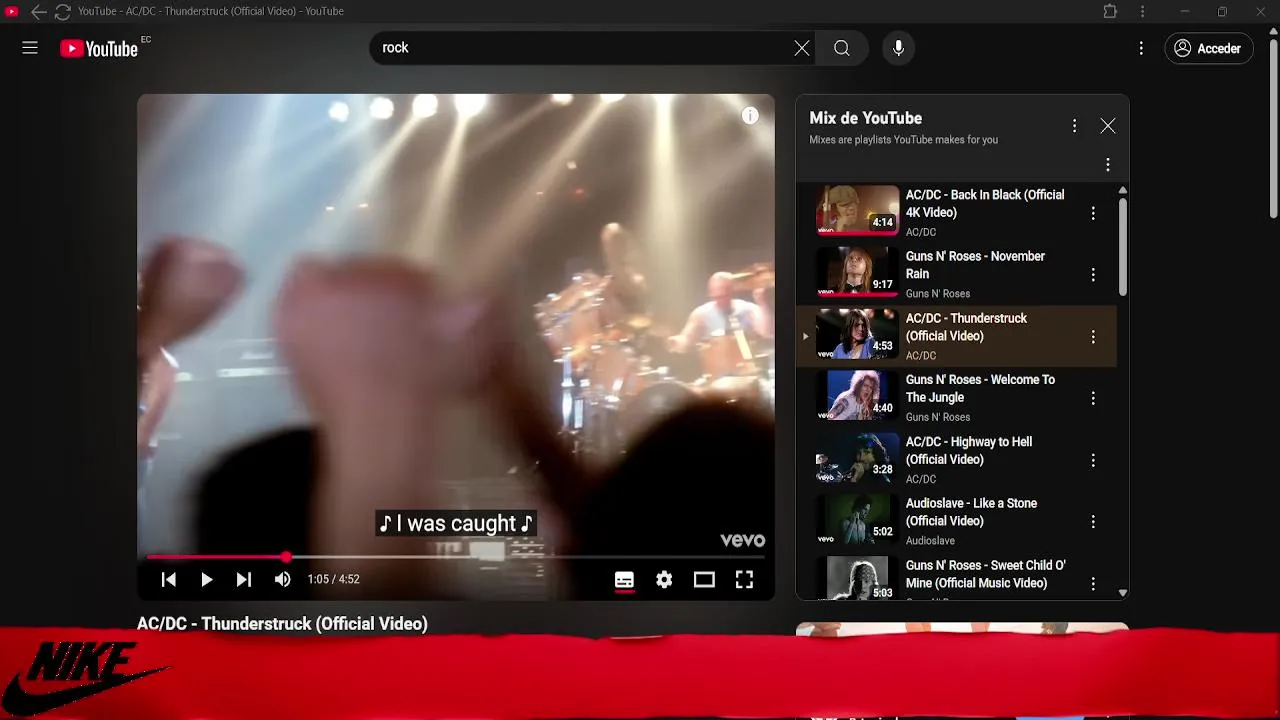Screen dimensions: 1280x720
Task: Open secondary three-dot menu below mix header
Action: pyautogui.click(x=1107, y=165)
